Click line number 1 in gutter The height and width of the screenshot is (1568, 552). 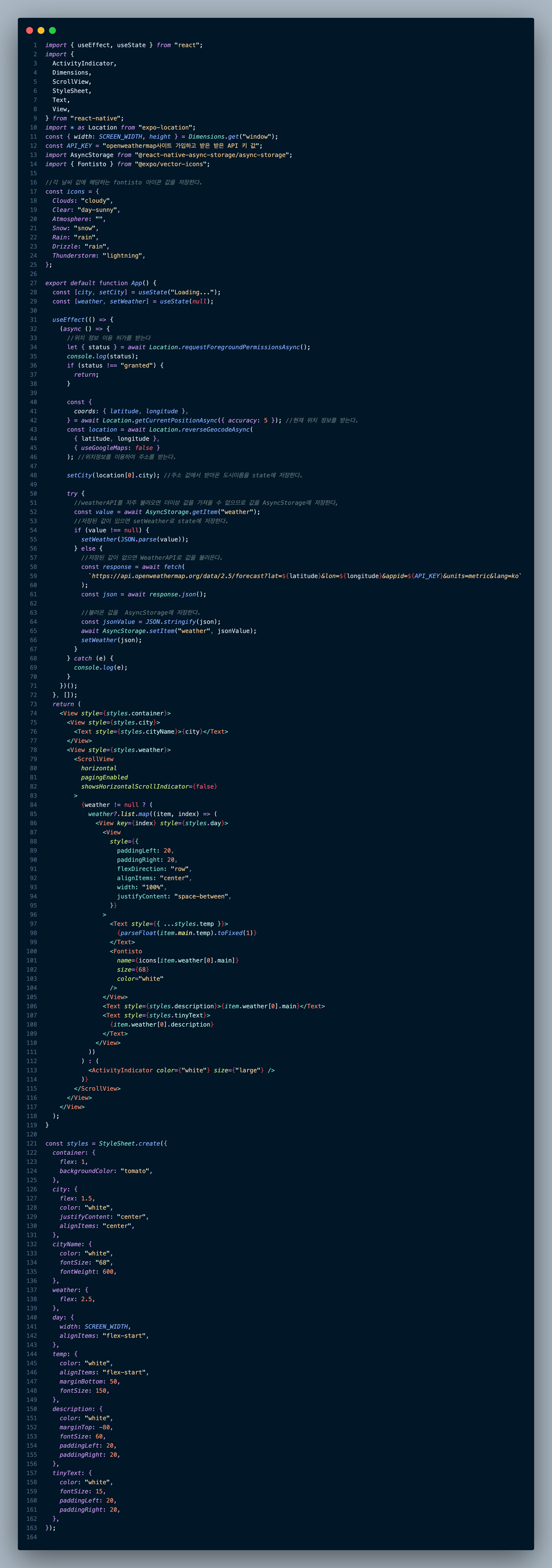[x=35, y=45]
